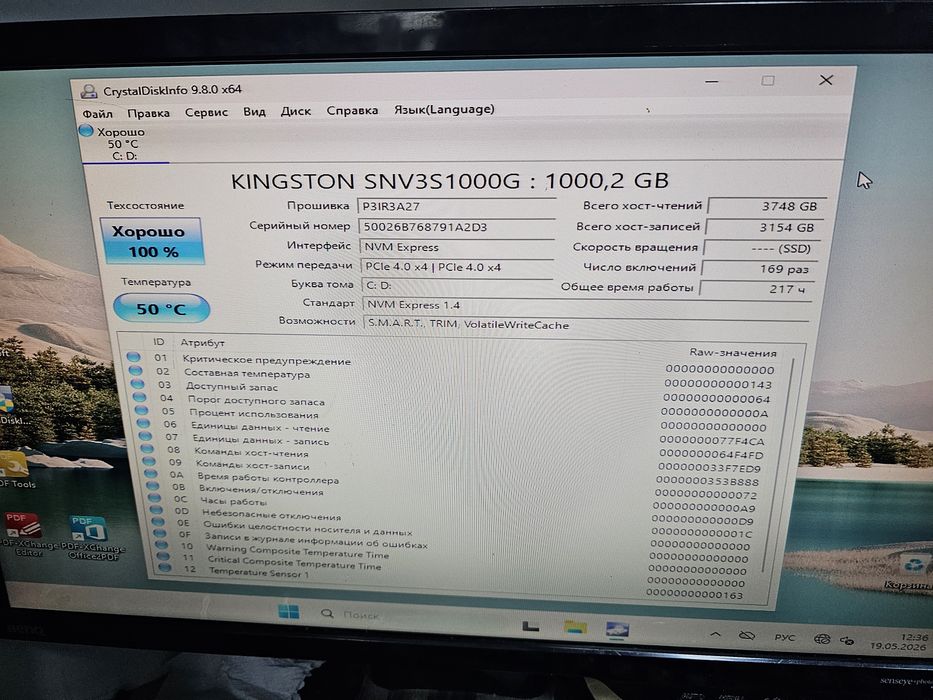Click the serial number field 50026B768791A2D3

pyautogui.click(x=456, y=227)
